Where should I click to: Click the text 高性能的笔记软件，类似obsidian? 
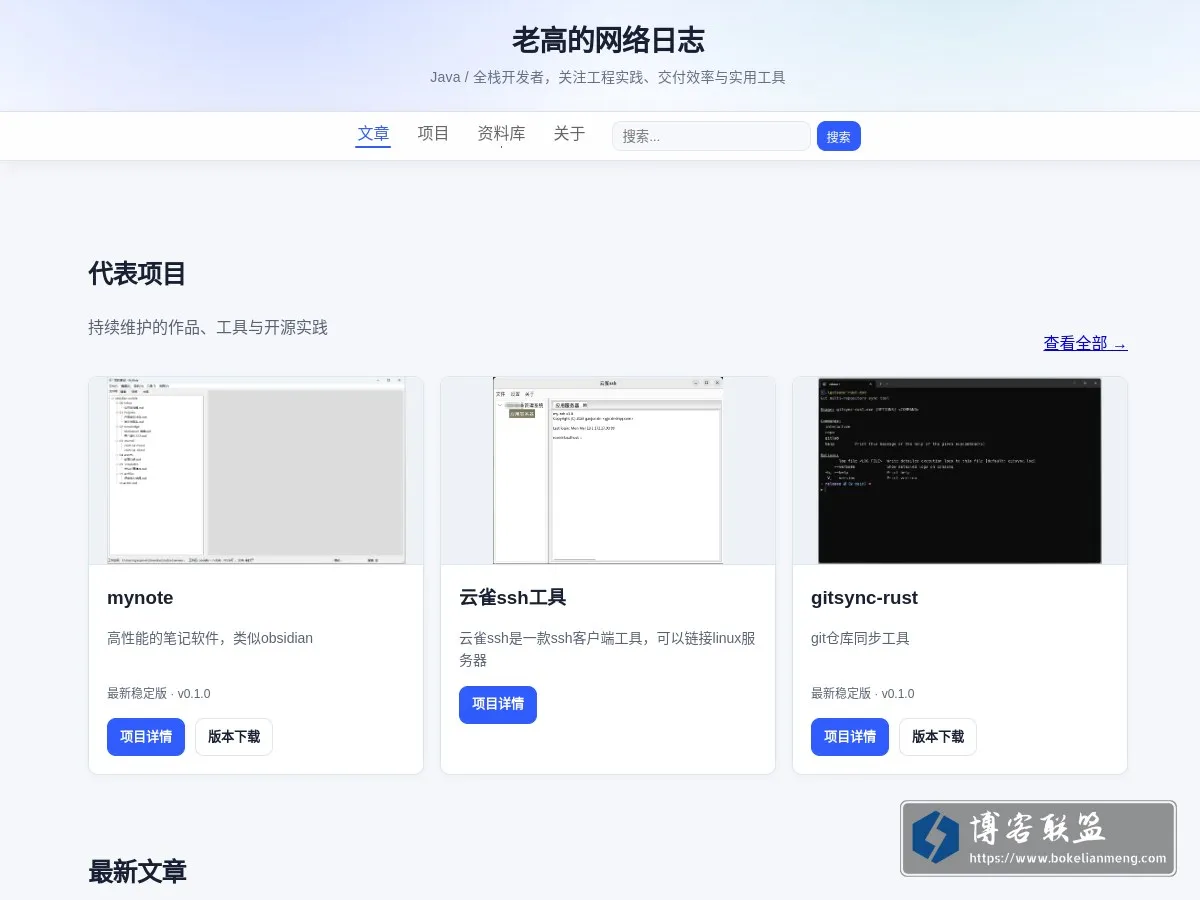(x=210, y=638)
